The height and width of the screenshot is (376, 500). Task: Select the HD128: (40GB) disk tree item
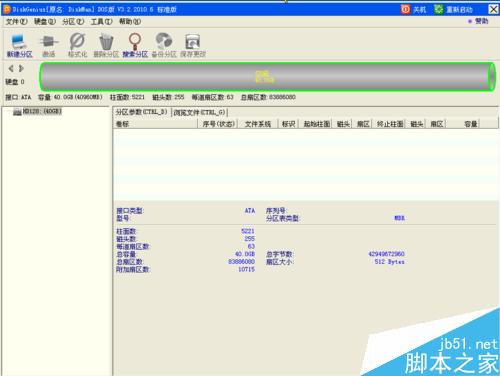[37, 111]
